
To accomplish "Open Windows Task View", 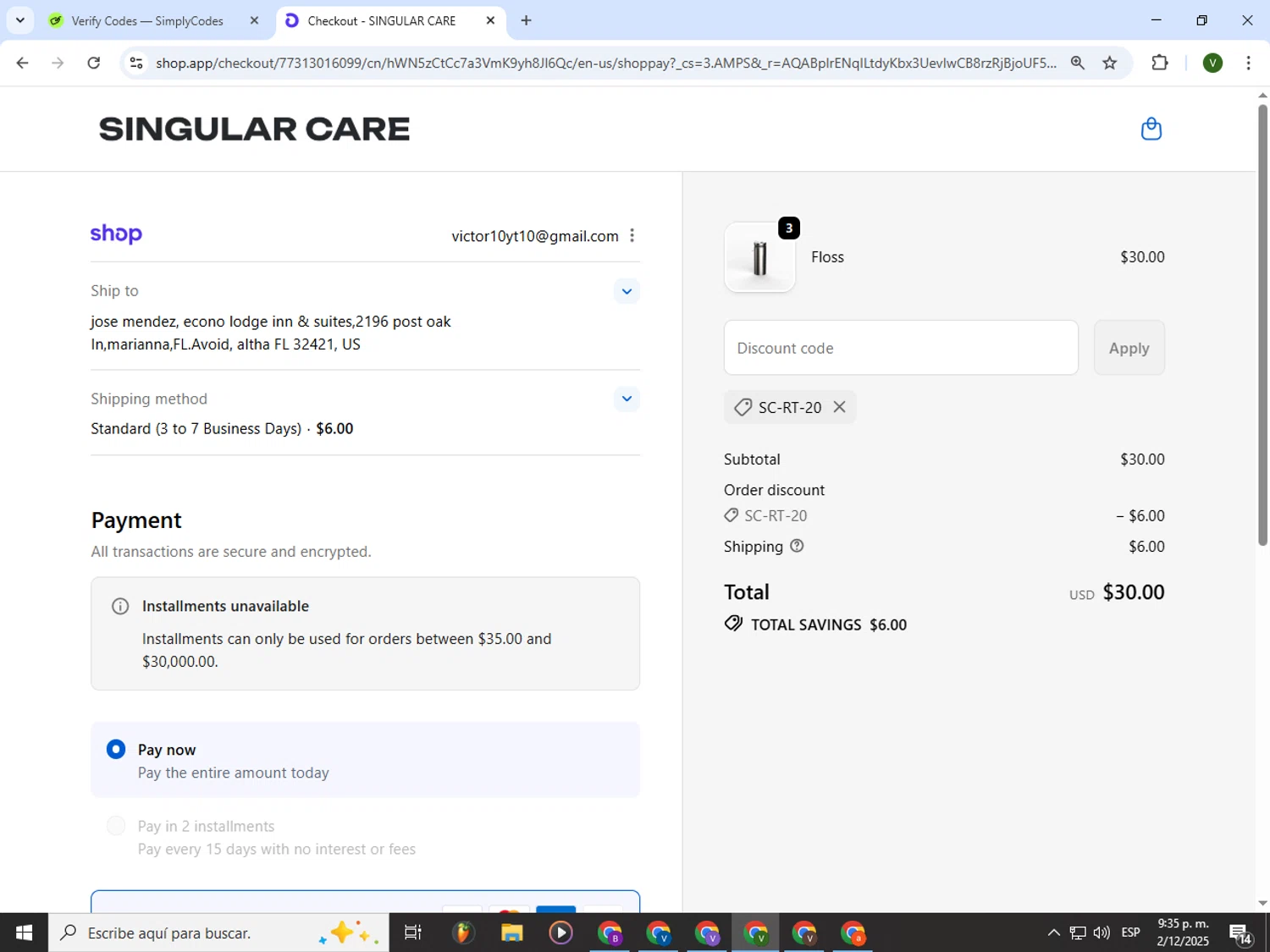I will coord(412,933).
